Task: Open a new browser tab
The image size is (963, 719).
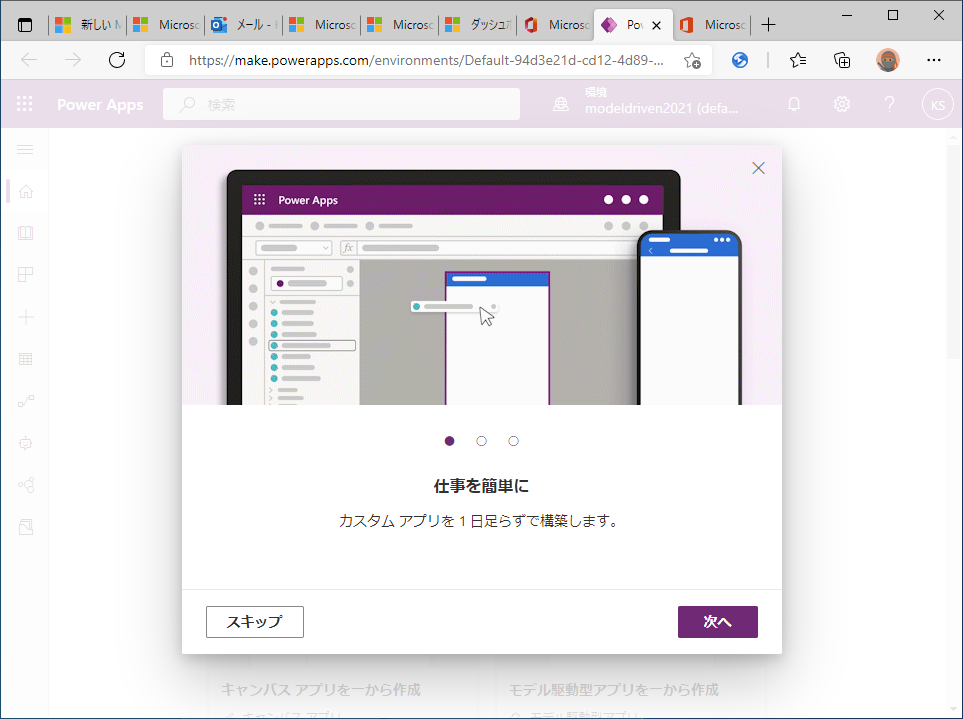Action: [x=768, y=25]
